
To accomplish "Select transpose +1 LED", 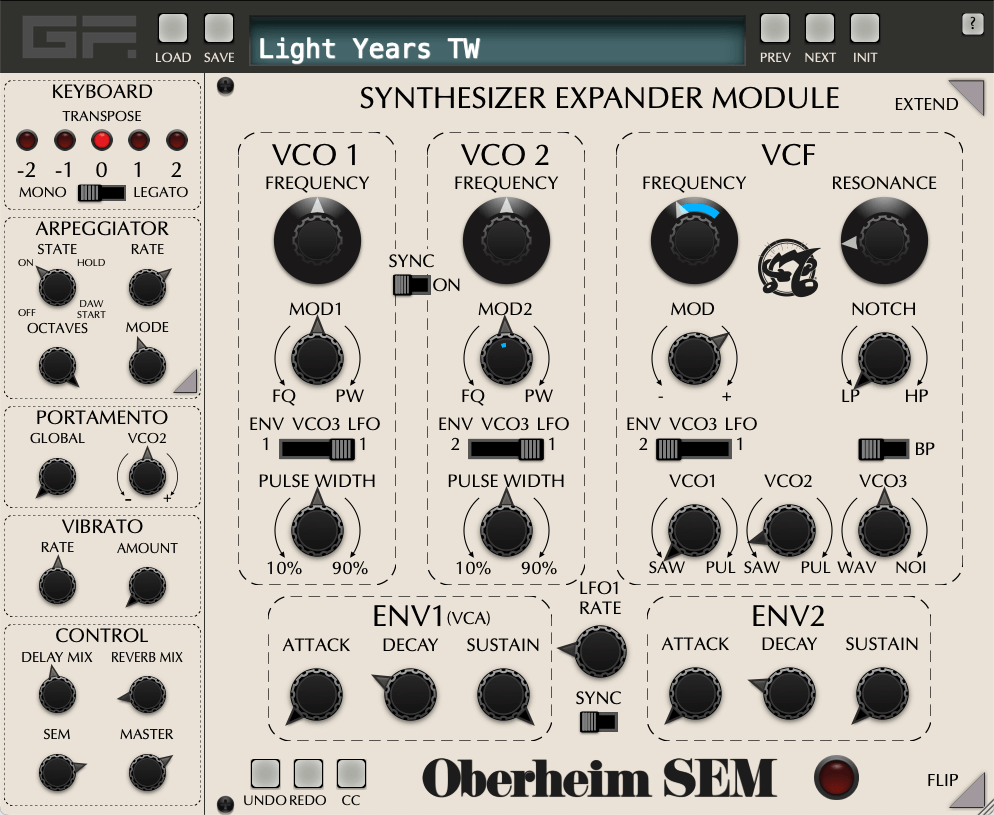I will point(139,140).
